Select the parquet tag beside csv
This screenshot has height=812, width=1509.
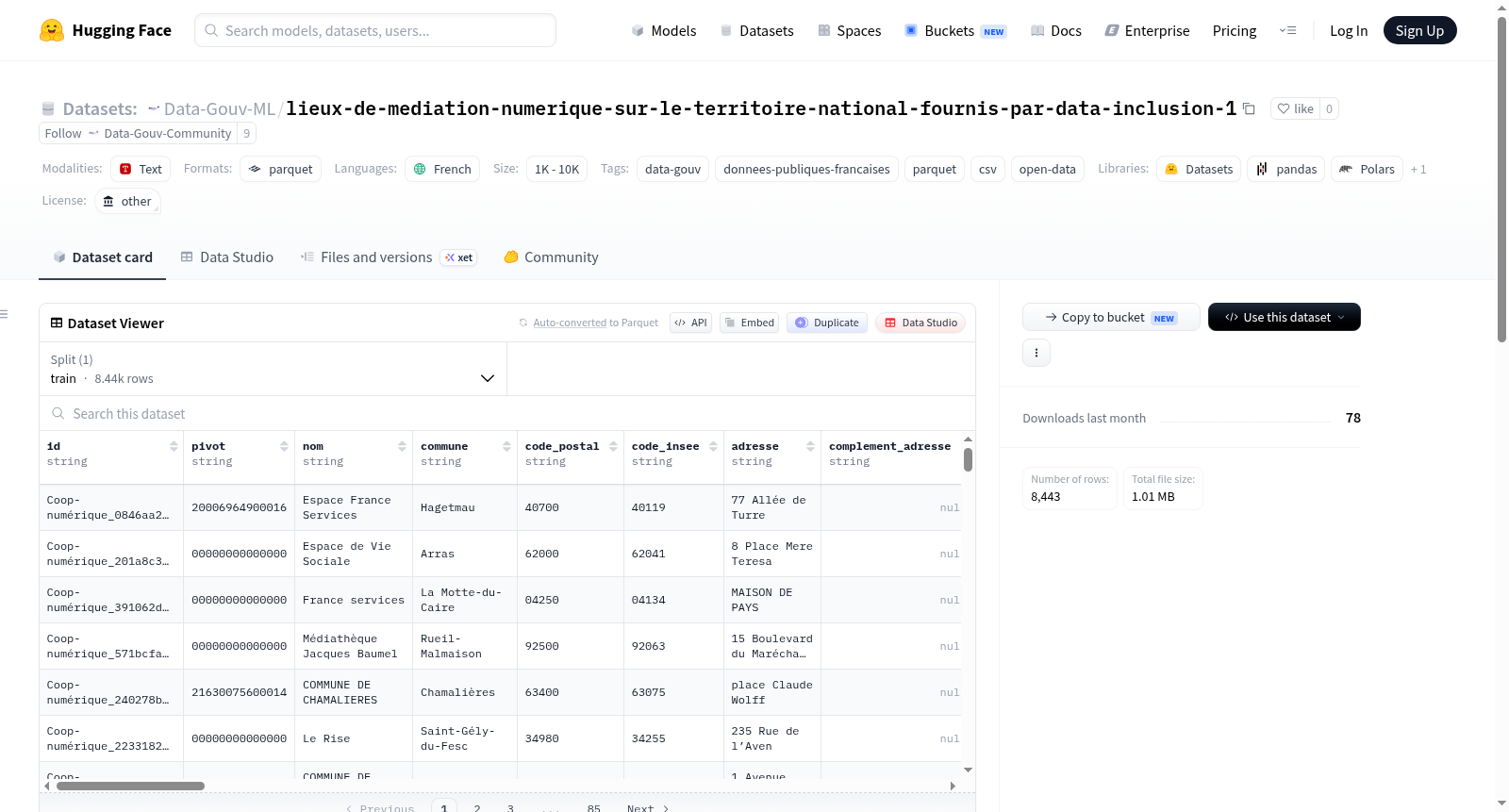point(935,169)
